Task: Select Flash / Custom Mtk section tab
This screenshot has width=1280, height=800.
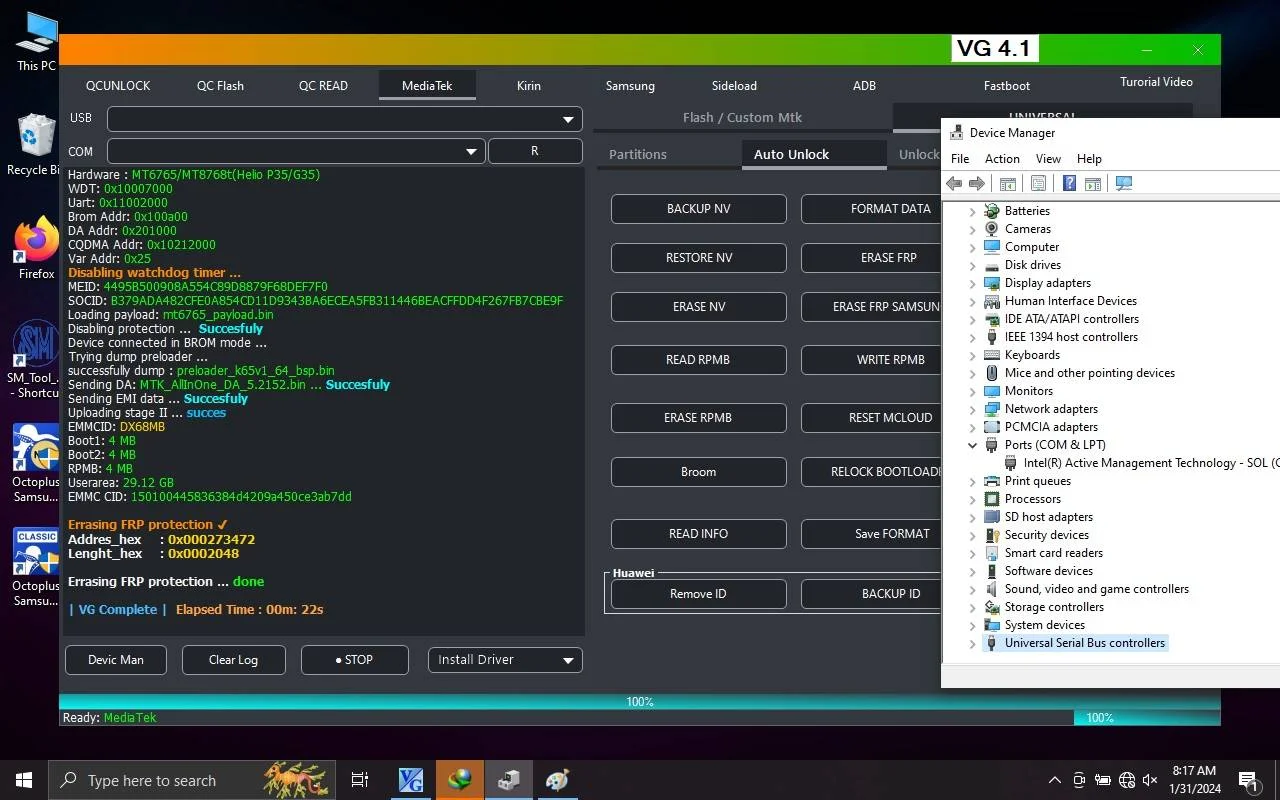Action: click(x=742, y=118)
